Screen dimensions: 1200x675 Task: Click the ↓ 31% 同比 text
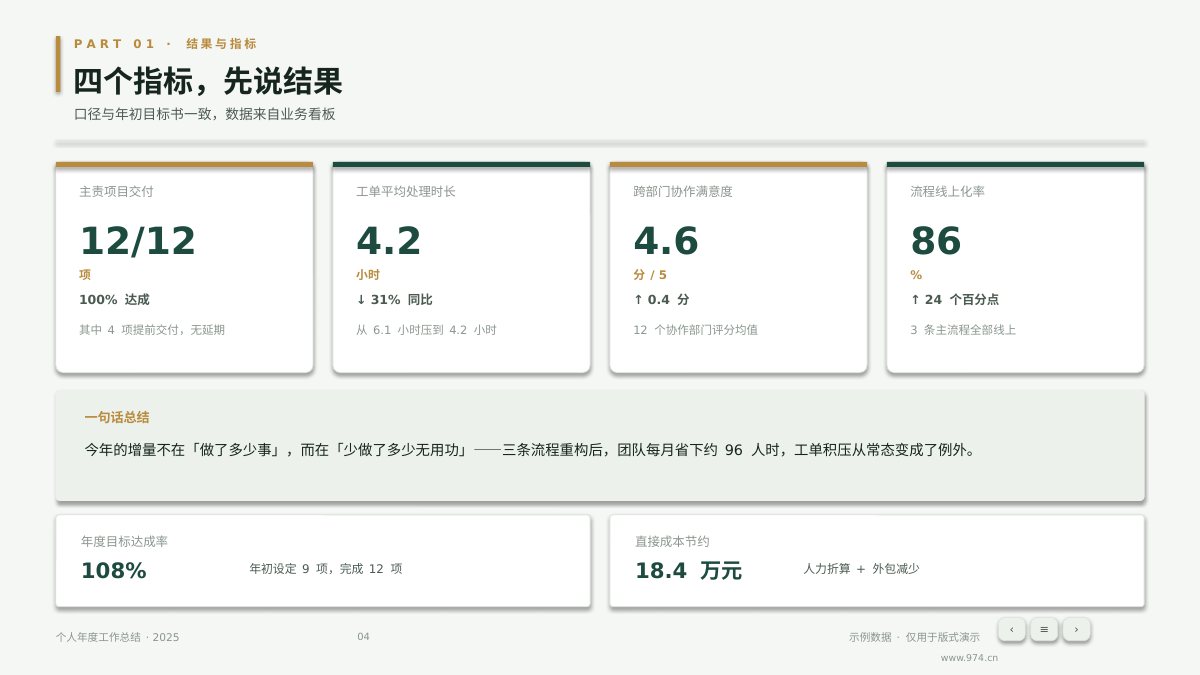394,299
